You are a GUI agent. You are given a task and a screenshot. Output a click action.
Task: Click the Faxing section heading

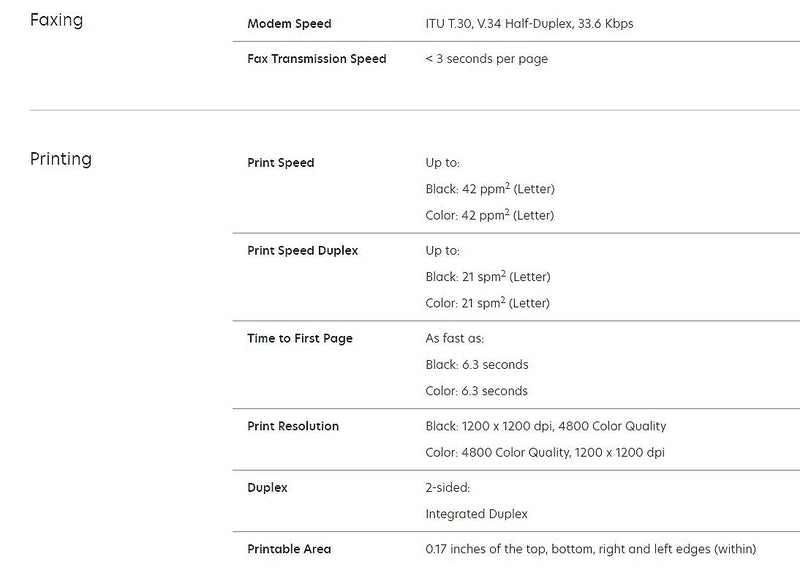56,19
